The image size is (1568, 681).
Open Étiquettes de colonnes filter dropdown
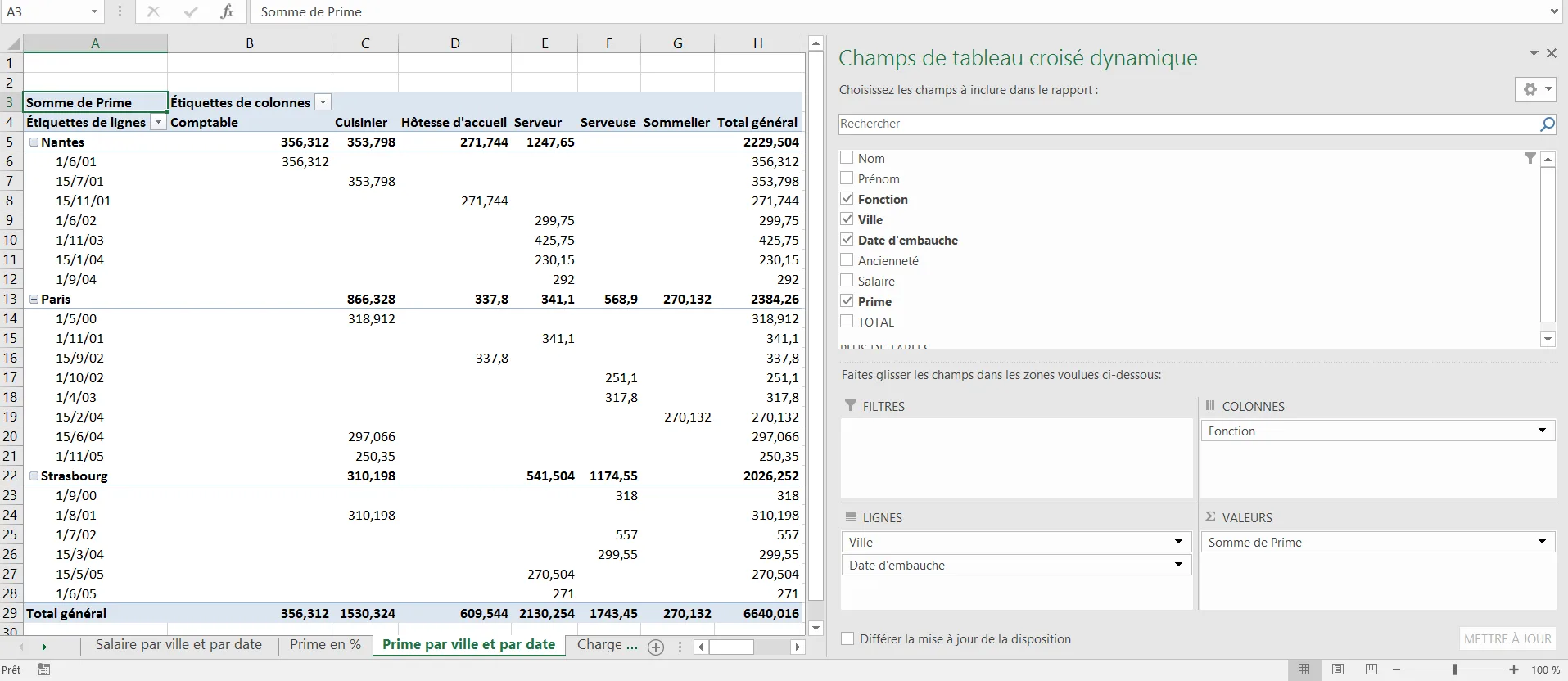pos(323,102)
